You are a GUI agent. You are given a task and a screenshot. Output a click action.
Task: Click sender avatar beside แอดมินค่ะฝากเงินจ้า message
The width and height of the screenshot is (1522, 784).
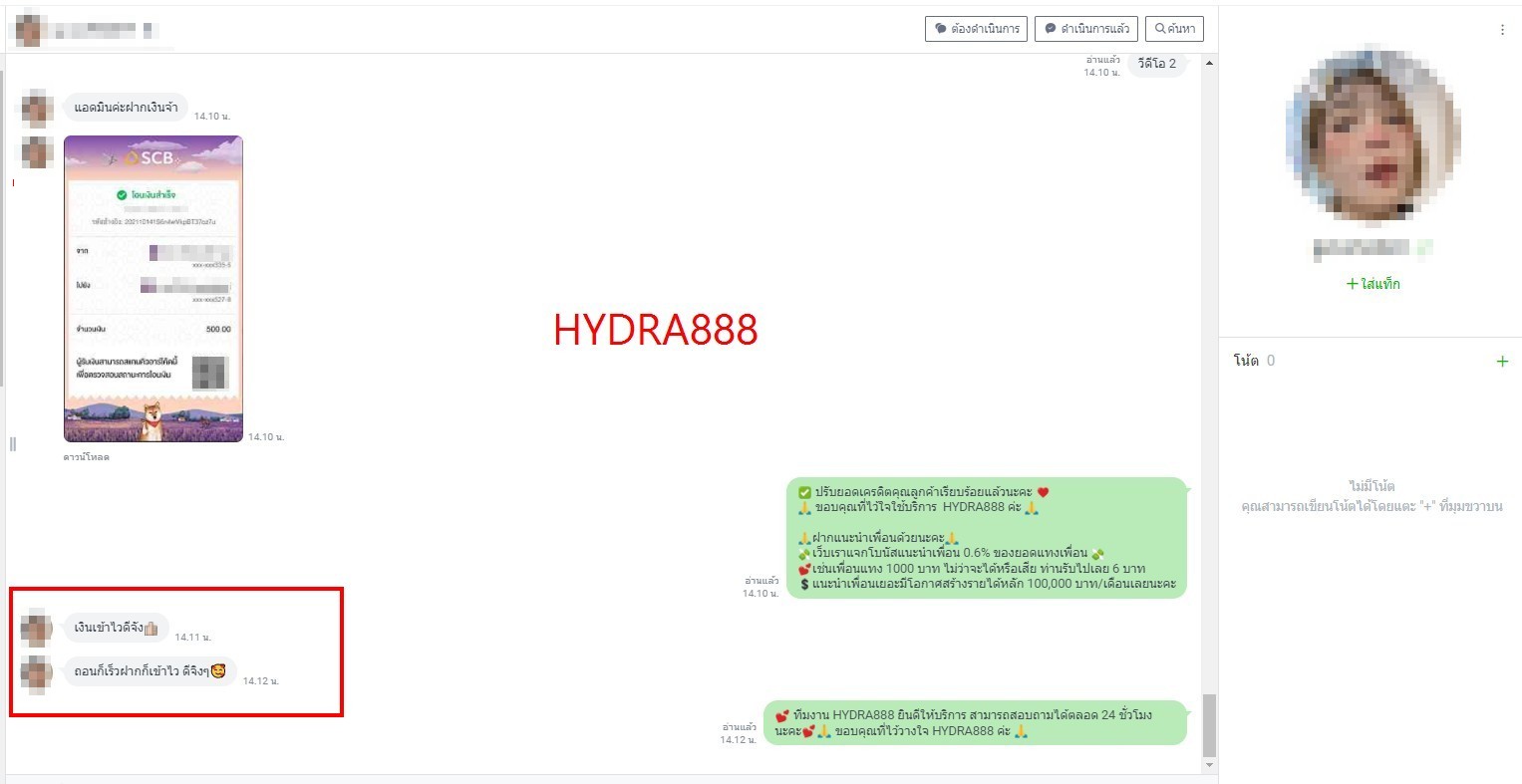click(37, 108)
